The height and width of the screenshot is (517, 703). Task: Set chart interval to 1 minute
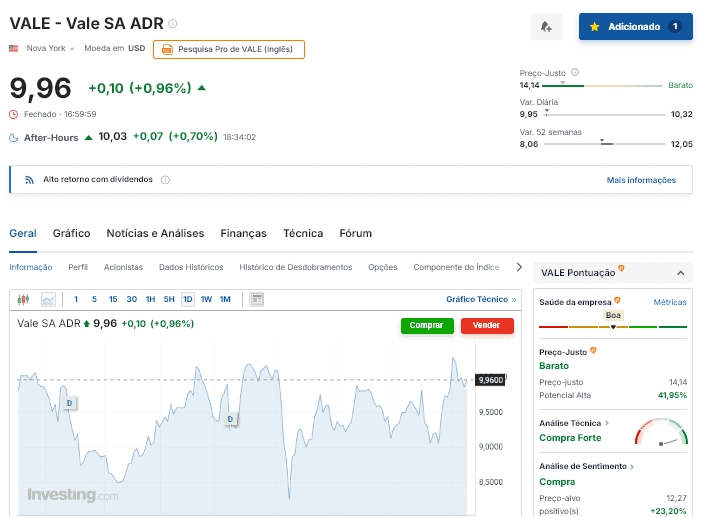click(76, 299)
